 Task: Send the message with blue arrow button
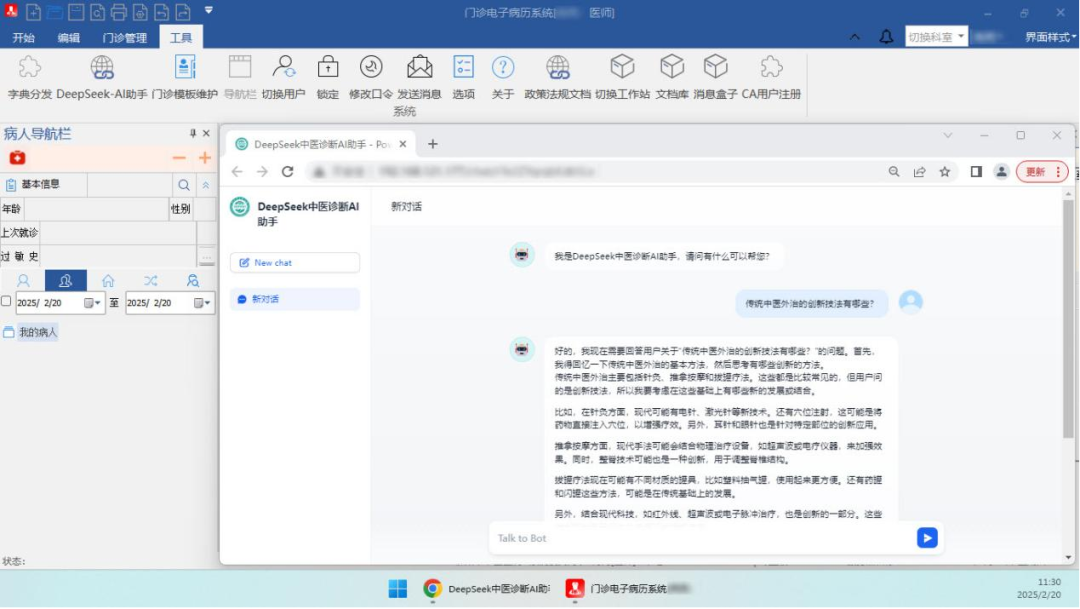[927, 537]
